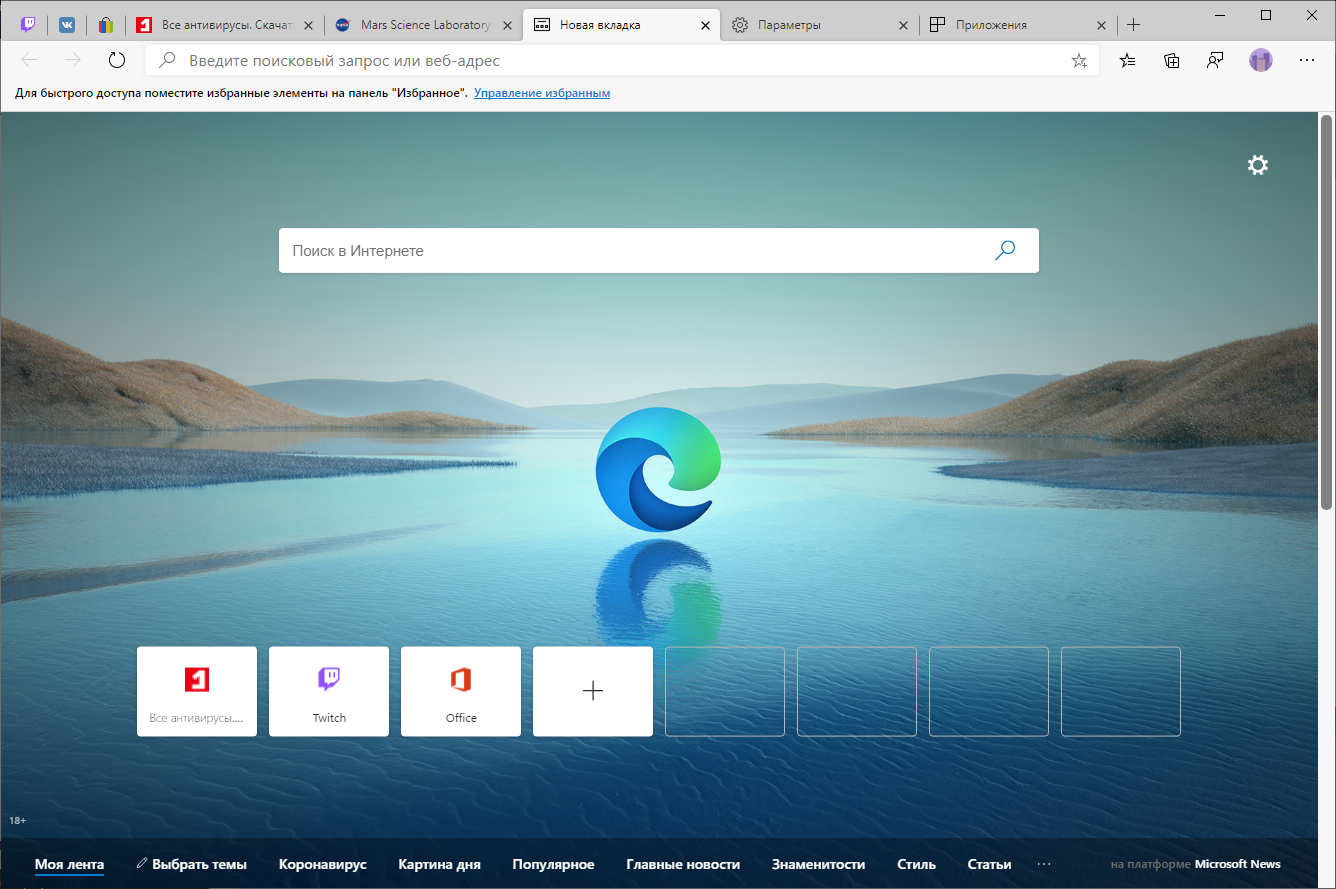Screen dimensions: 1336x889
Task: Open the "Главные новости" category
Action: pos(683,864)
